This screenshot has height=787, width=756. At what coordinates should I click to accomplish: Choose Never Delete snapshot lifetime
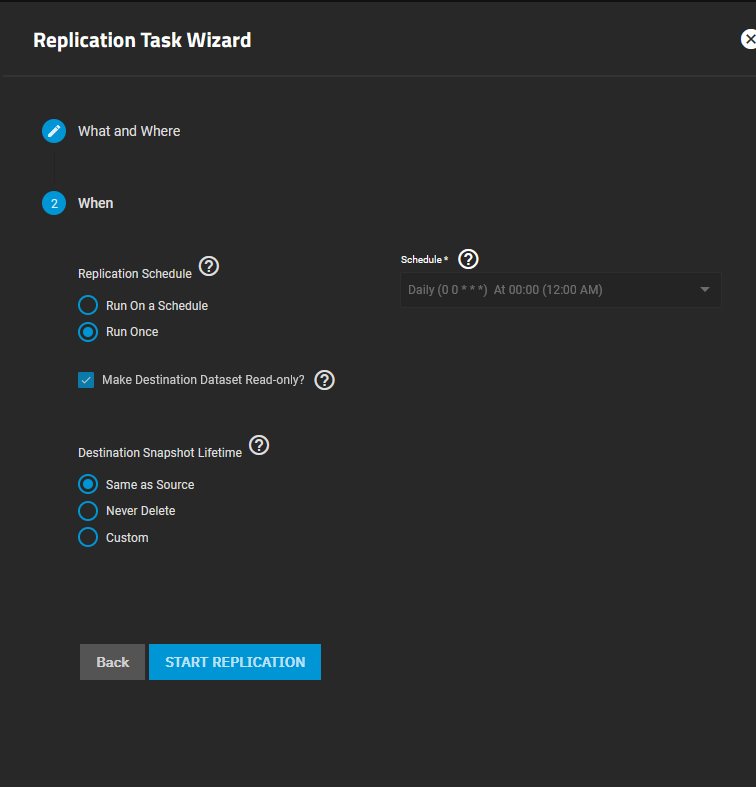coord(88,511)
